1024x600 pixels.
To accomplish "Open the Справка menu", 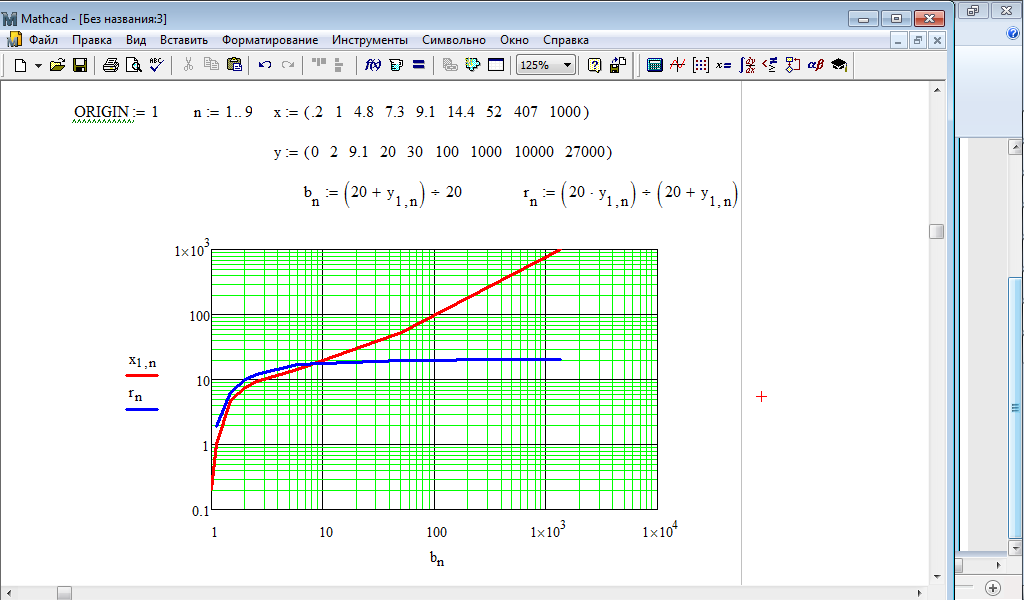I will (x=565, y=40).
